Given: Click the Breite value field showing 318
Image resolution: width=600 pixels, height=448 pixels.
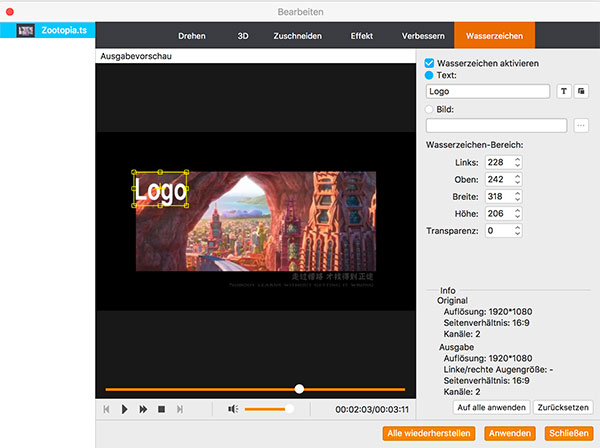Looking at the screenshot, I should coord(499,197).
